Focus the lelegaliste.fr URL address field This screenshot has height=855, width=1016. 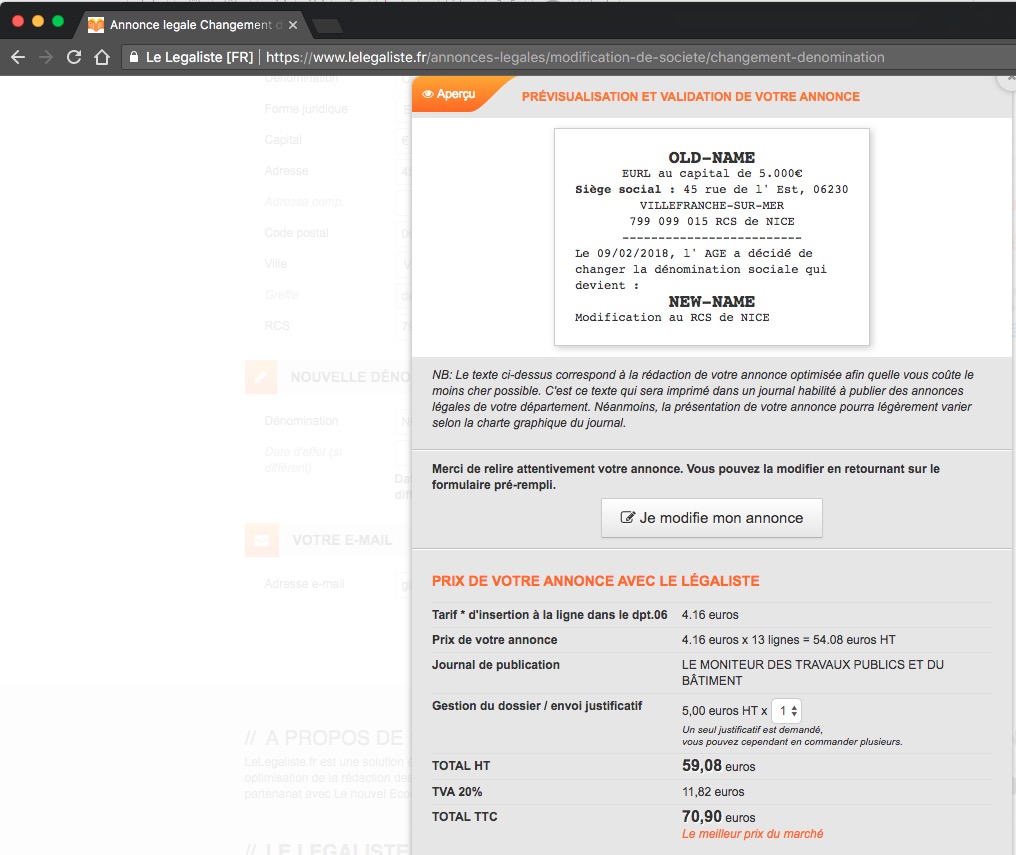[x=575, y=57]
